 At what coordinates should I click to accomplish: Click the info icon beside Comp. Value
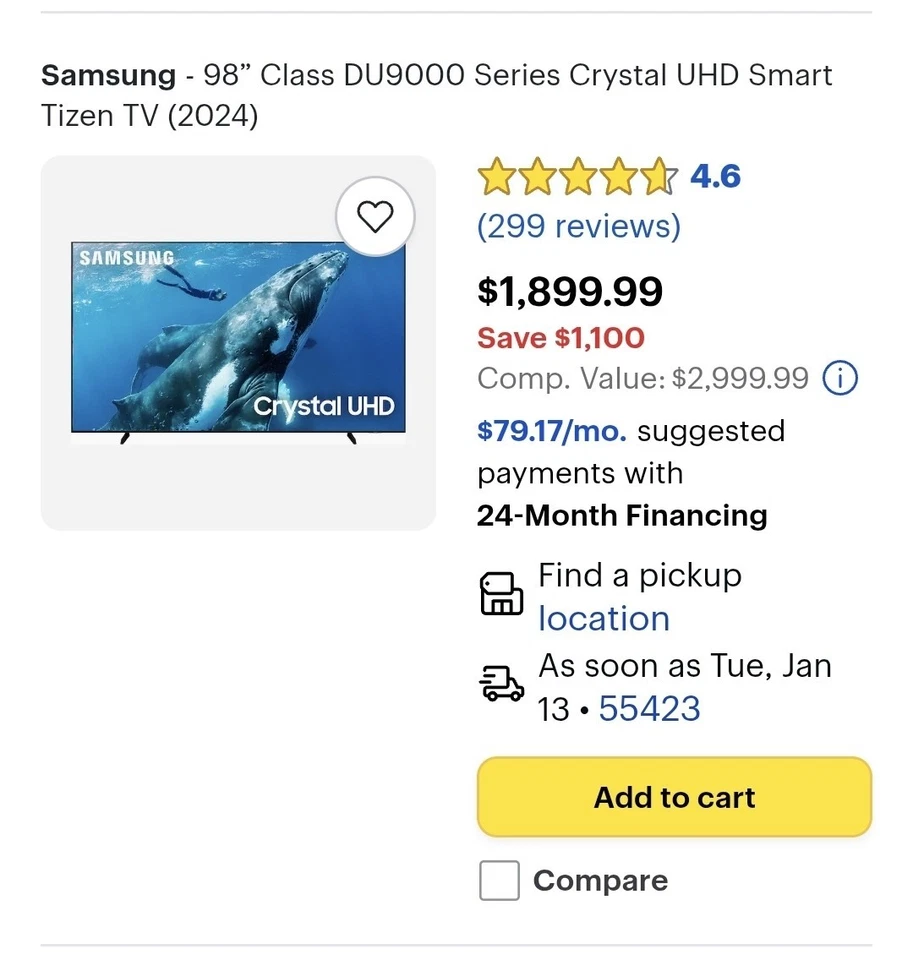pos(839,378)
